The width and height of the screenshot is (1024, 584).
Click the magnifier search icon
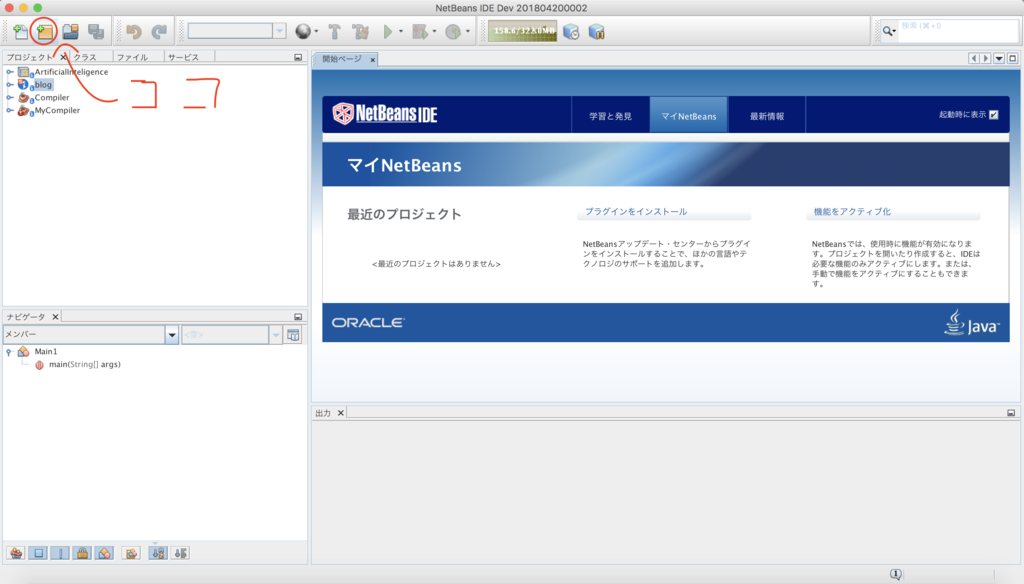click(x=888, y=31)
